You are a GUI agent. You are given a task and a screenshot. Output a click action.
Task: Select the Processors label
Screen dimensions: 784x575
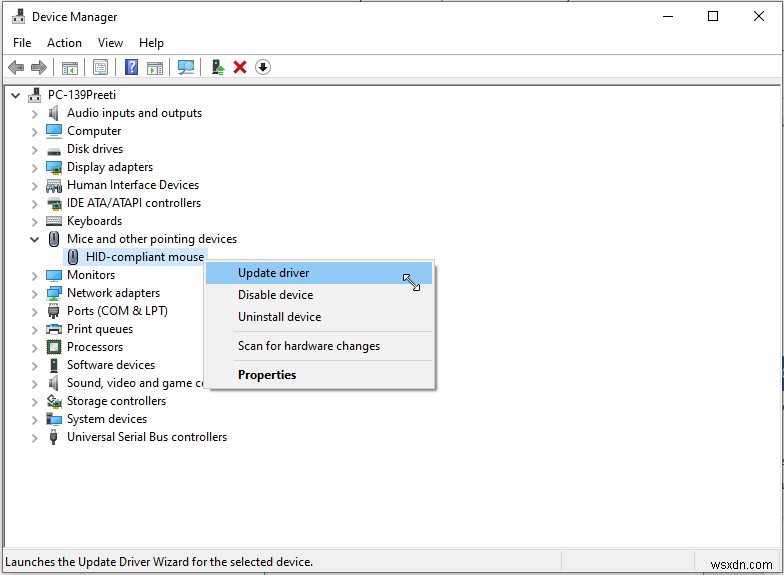[95, 347]
